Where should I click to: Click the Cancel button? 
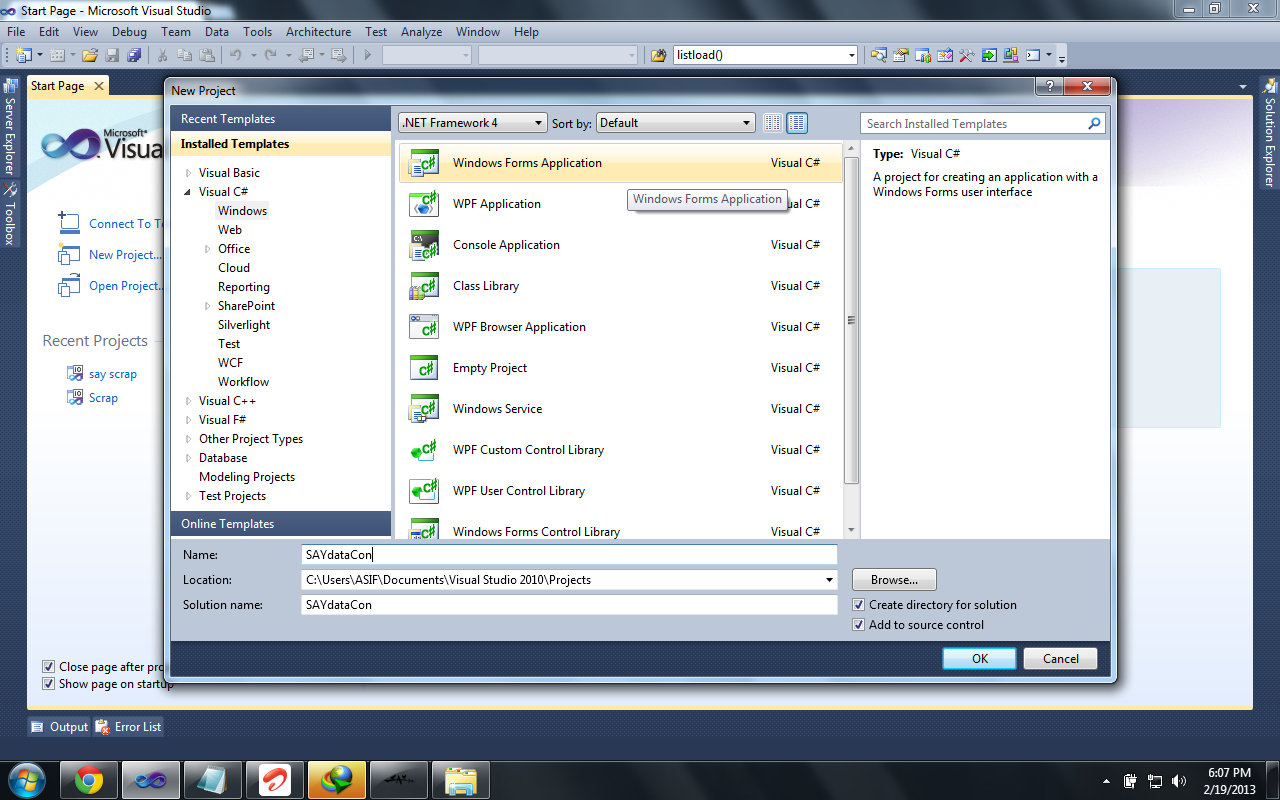[1061, 659]
